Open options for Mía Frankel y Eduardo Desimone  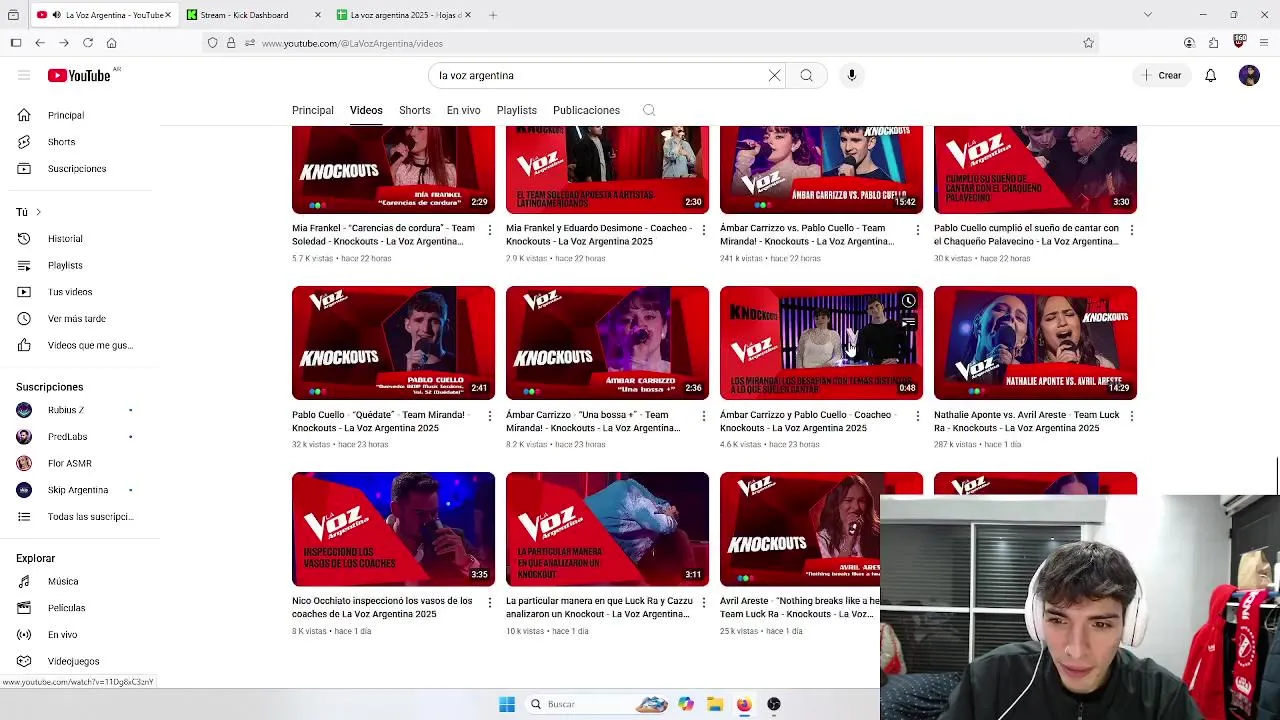[703, 230]
